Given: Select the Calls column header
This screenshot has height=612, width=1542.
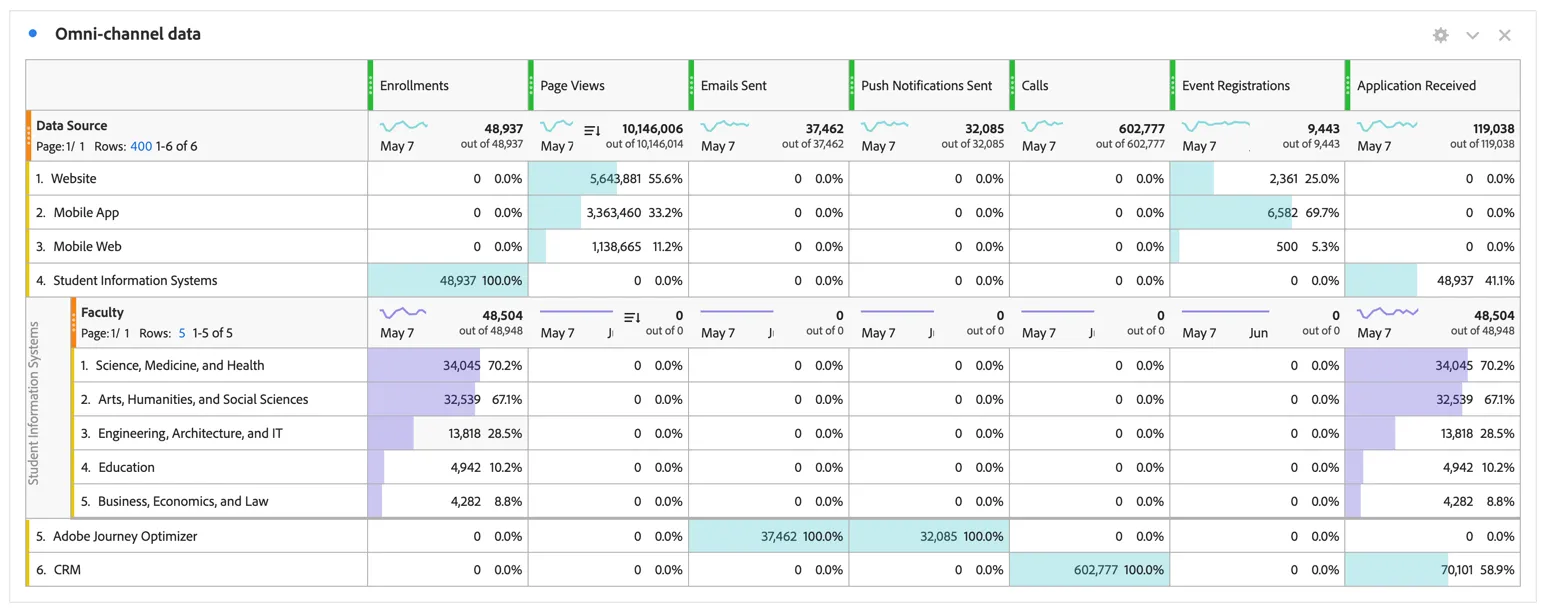Looking at the screenshot, I should click(1089, 85).
